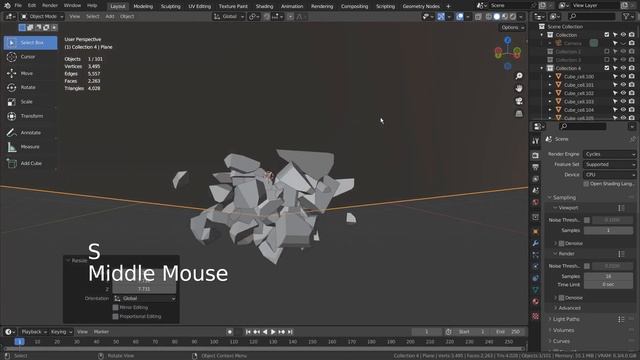The image size is (640, 360).
Task: Jump to the timeline start frame
Action: click(248, 332)
